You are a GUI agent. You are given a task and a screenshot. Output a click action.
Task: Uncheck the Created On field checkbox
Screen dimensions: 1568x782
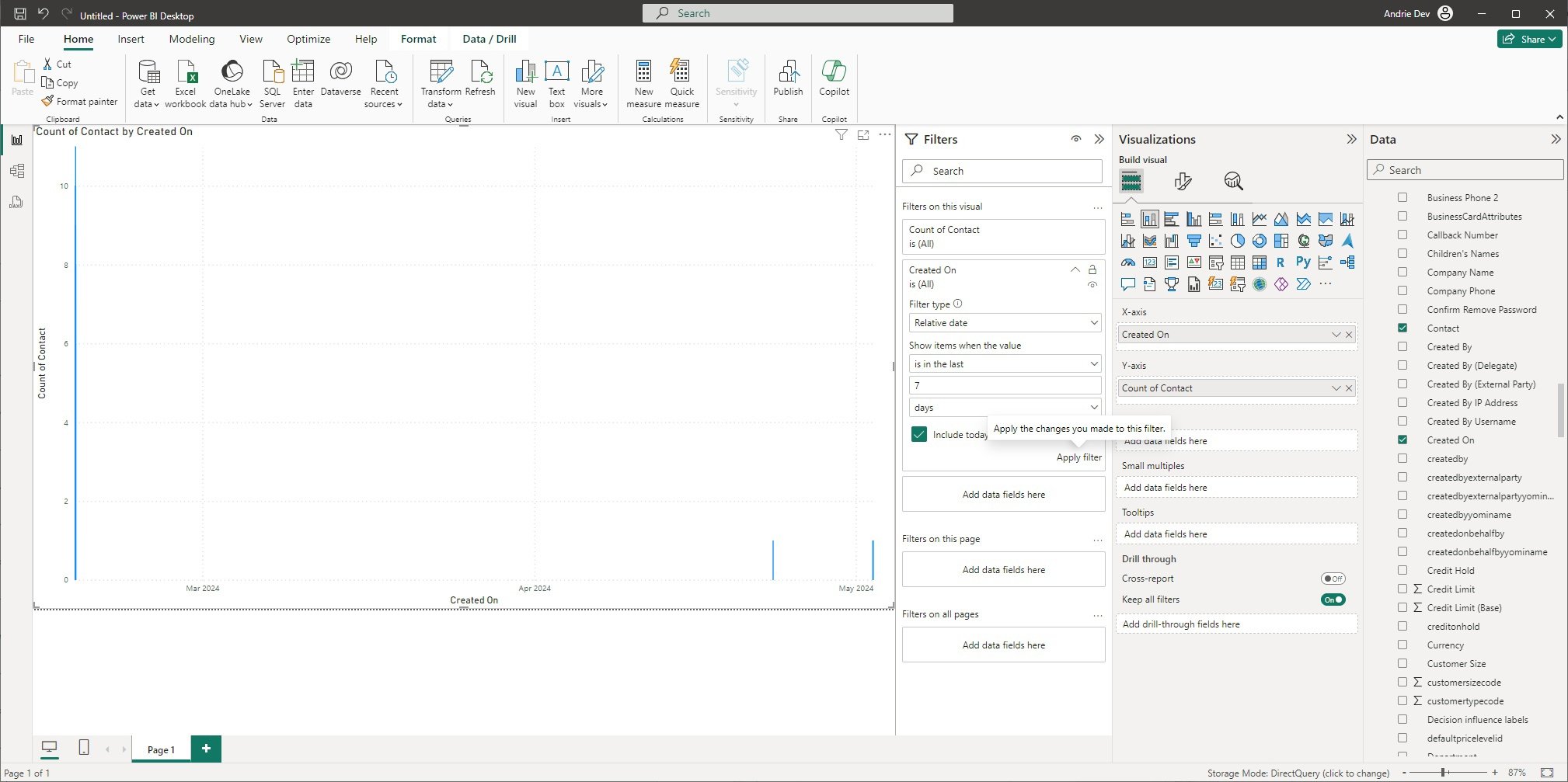pos(1402,440)
